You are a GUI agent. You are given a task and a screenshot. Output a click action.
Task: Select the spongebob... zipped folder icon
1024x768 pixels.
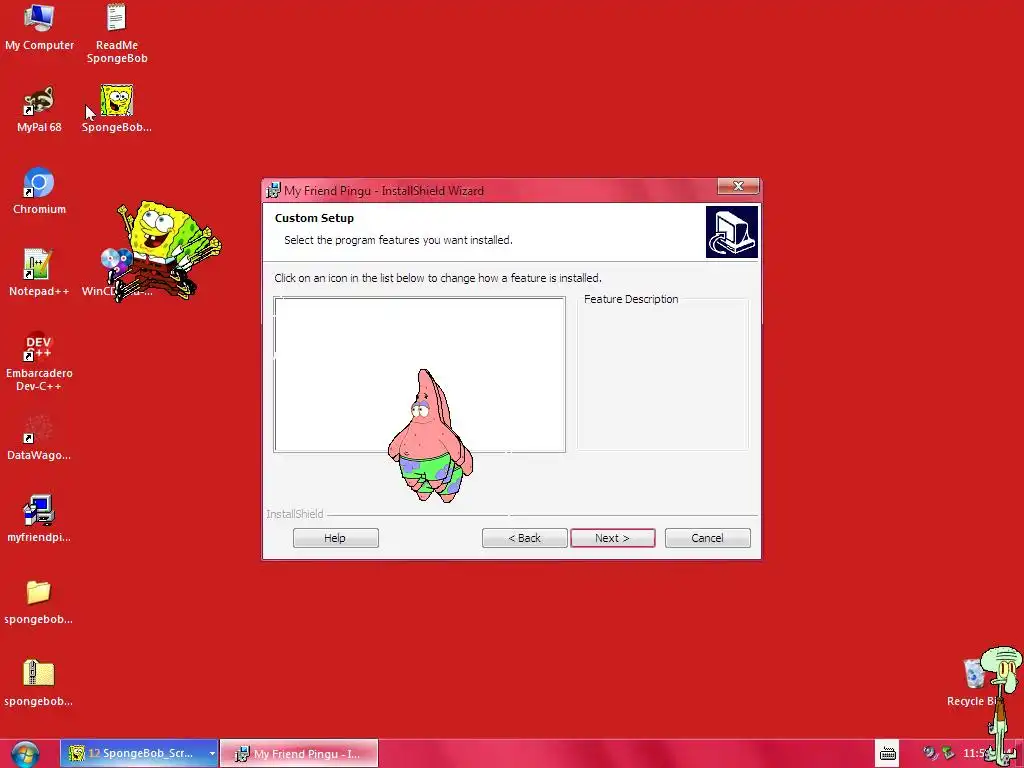click(x=39, y=682)
